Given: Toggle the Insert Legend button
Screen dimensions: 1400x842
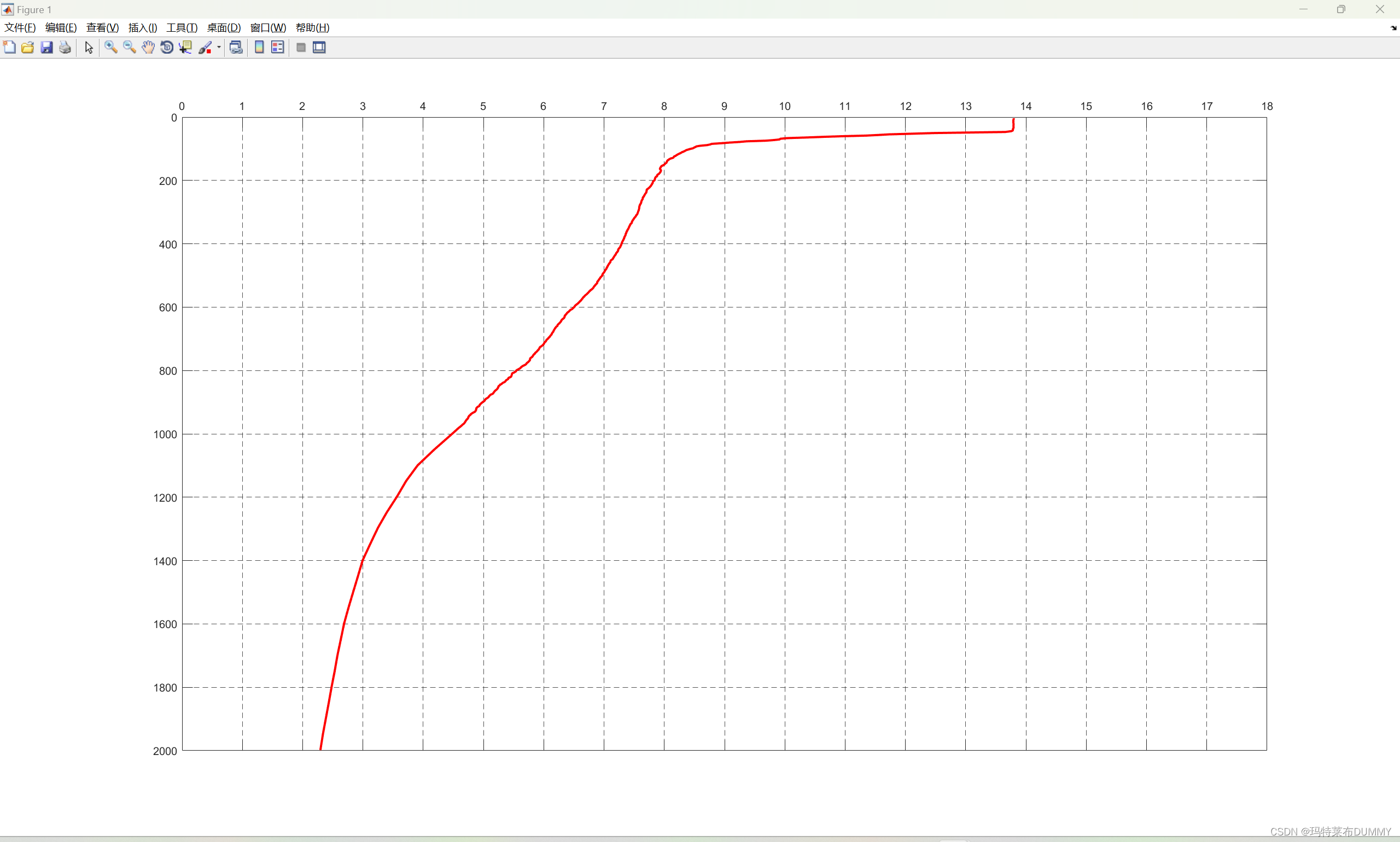Looking at the screenshot, I should tap(278, 48).
